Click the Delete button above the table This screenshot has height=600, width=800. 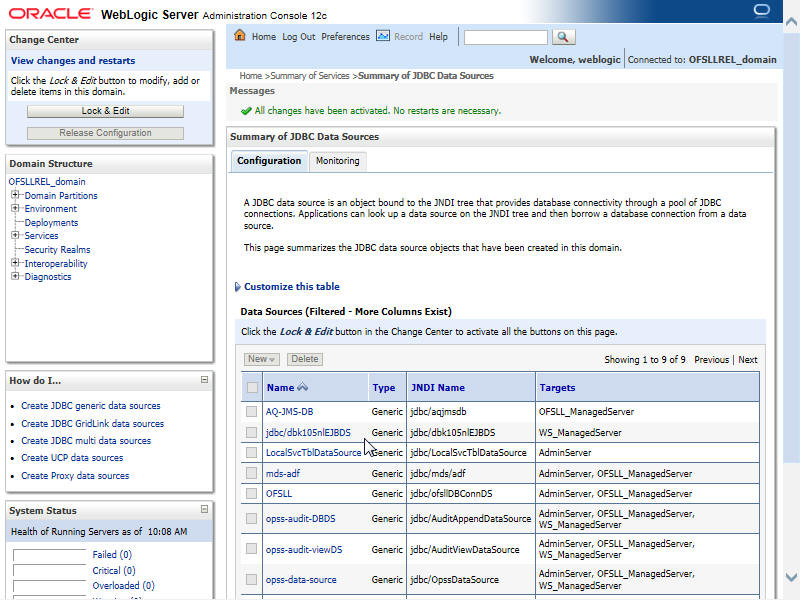[x=305, y=359]
